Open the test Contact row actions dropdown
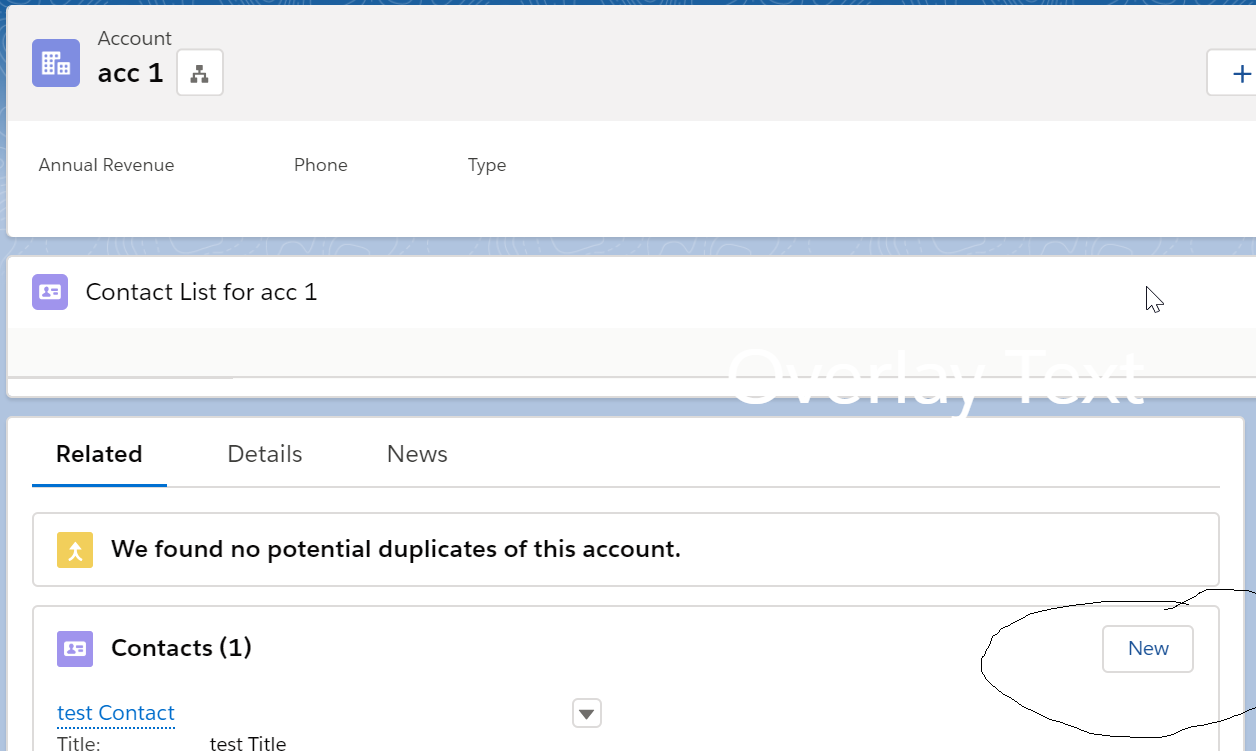Screen dimensions: 1256x751 [x=587, y=713]
